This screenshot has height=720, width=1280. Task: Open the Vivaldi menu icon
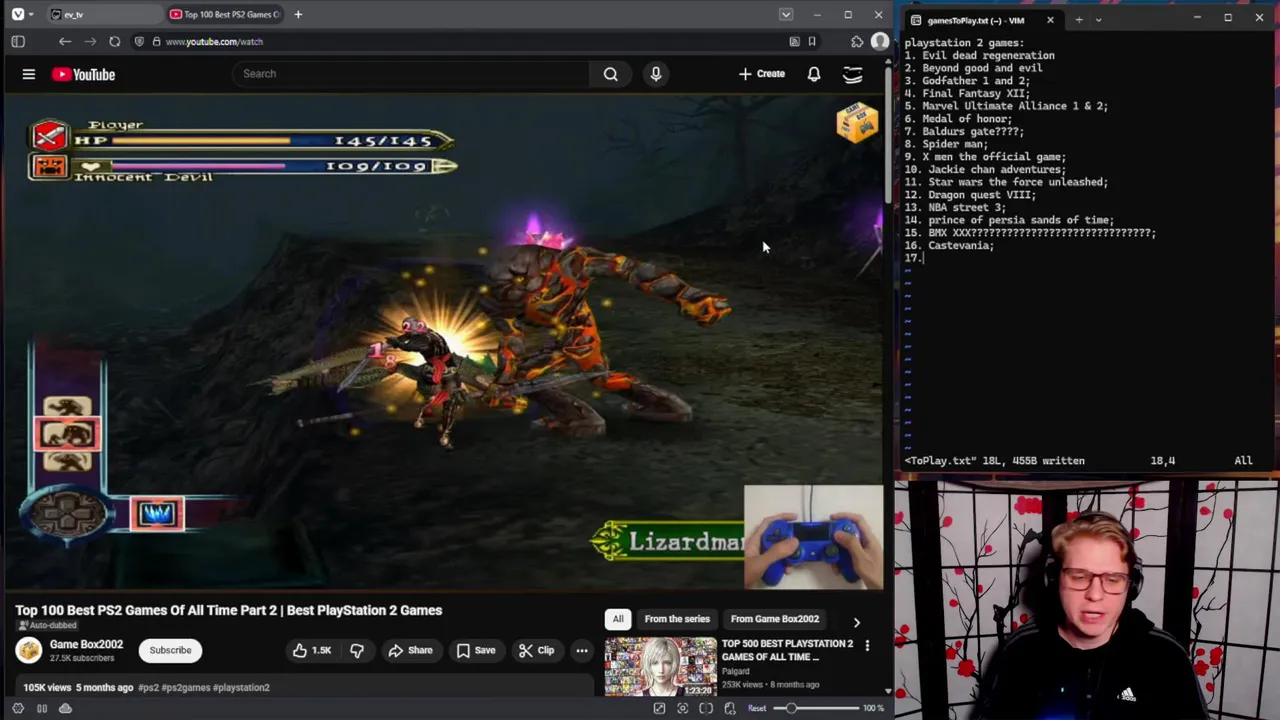click(18, 14)
